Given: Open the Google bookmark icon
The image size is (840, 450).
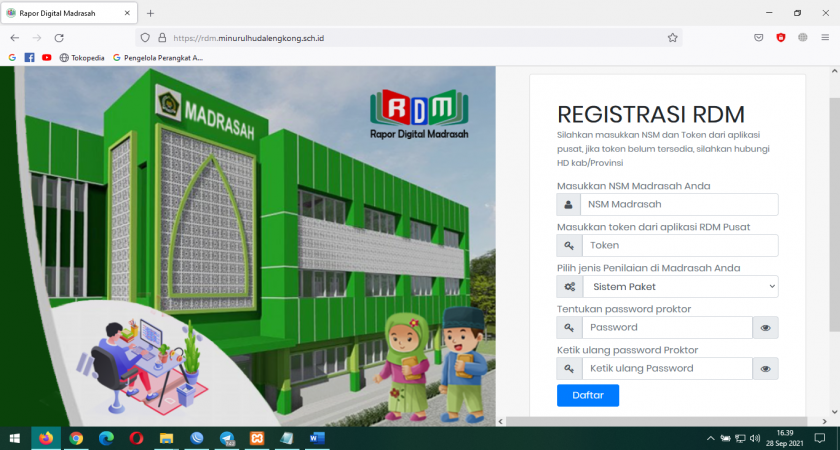Looking at the screenshot, I should tap(12, 57).
